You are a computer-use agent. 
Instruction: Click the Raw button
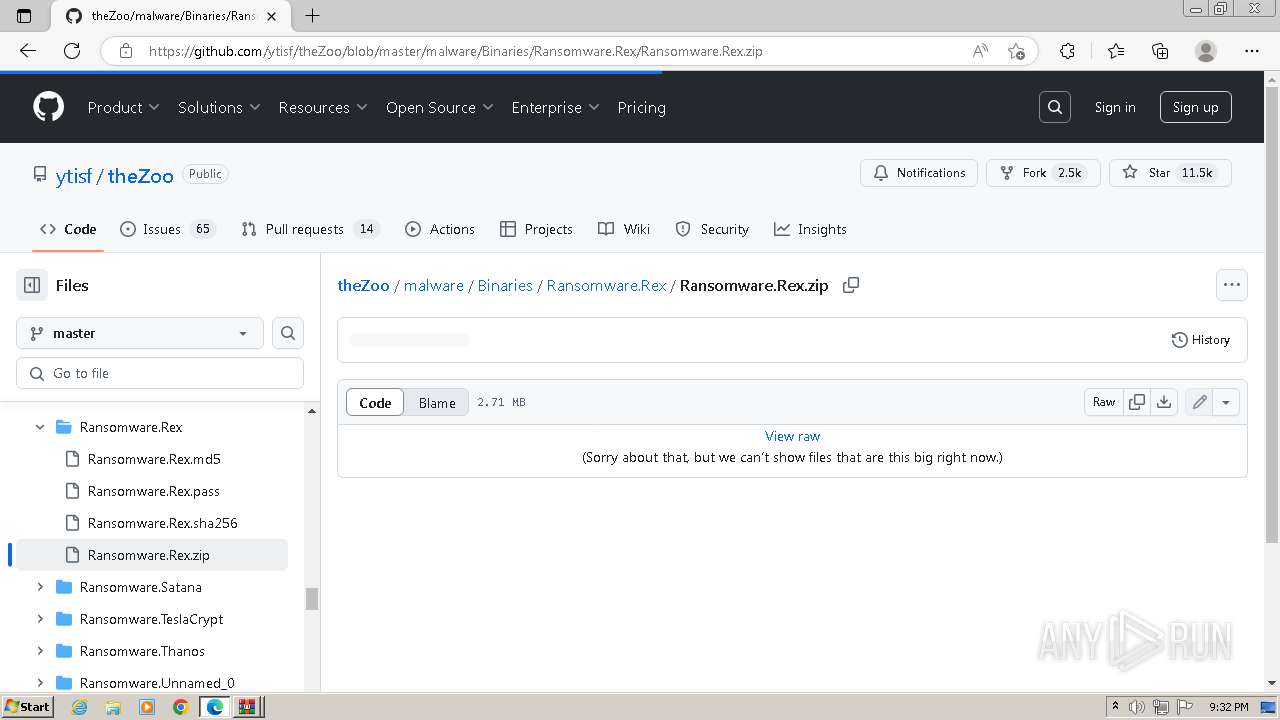pos(1104,402)
